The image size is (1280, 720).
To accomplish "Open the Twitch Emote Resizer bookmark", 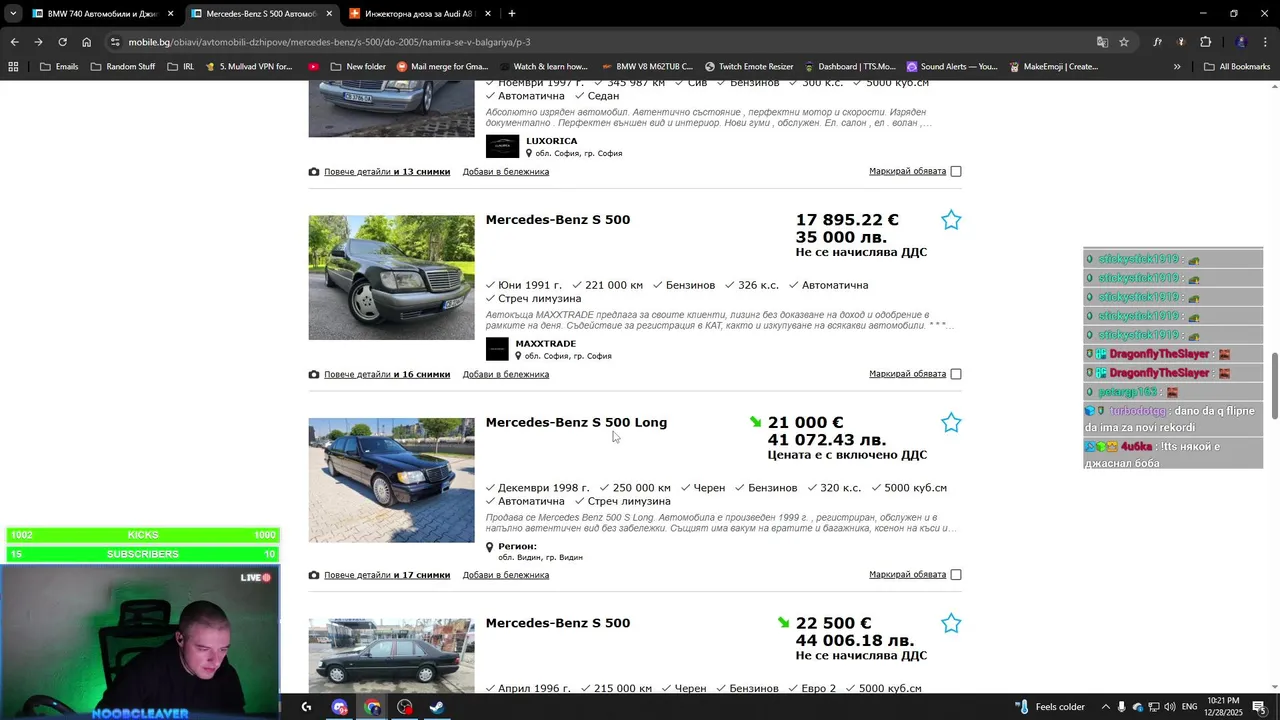I will click(749, 67).
